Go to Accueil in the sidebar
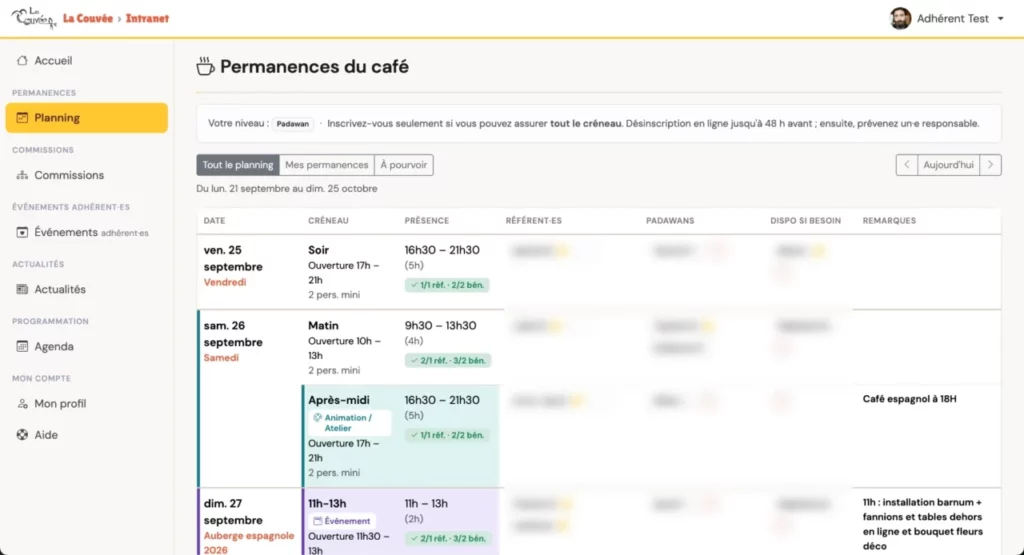Viewport: 1024px width, 555px height. pyautogui.click(x=86, y=61)
